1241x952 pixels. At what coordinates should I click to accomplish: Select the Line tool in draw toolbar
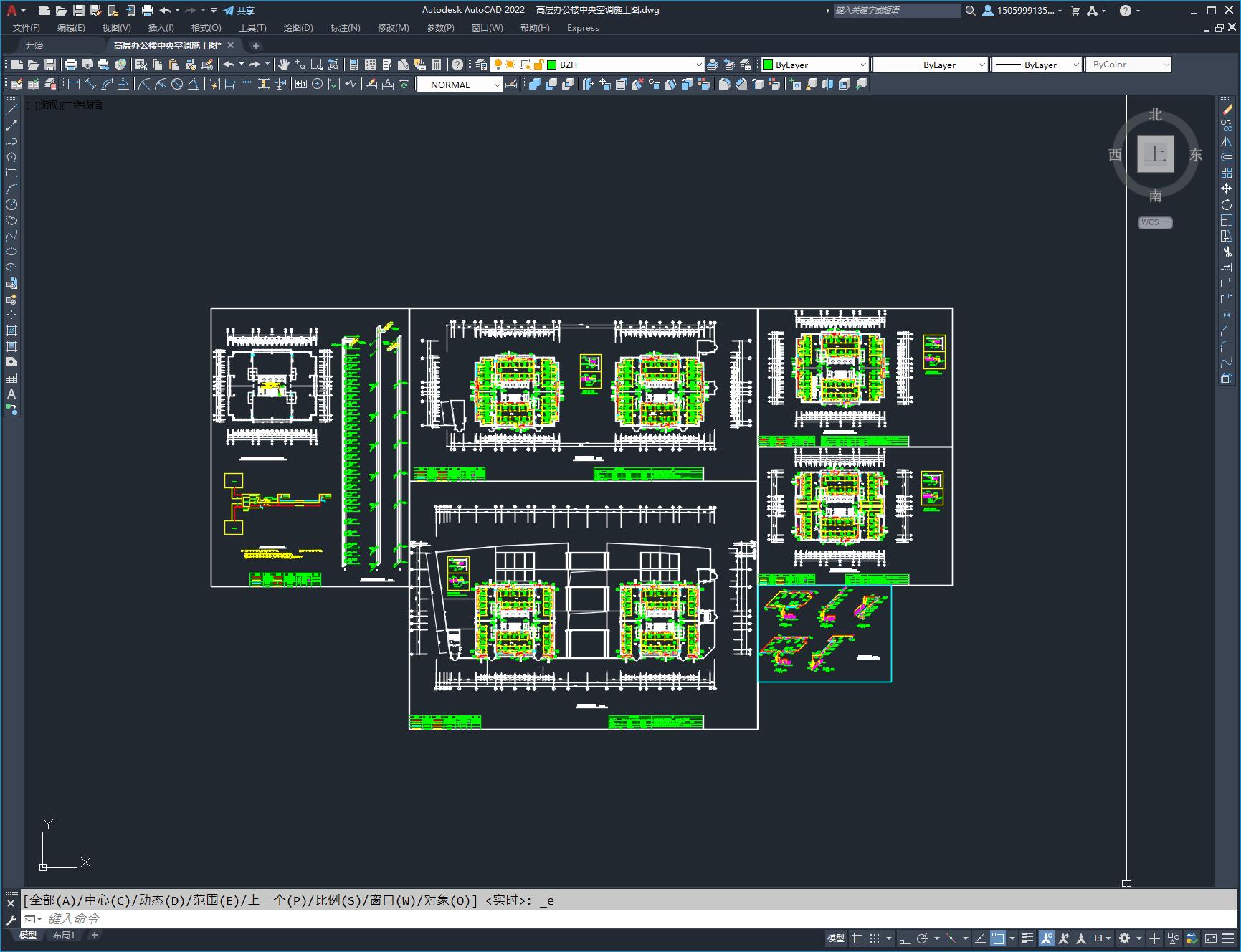11,110
